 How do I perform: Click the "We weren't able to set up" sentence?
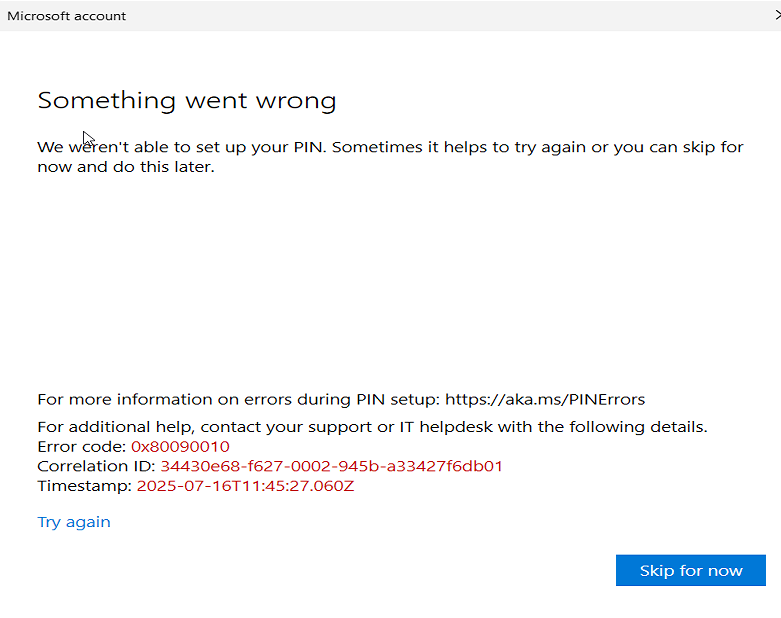click(x=180, y=147)
